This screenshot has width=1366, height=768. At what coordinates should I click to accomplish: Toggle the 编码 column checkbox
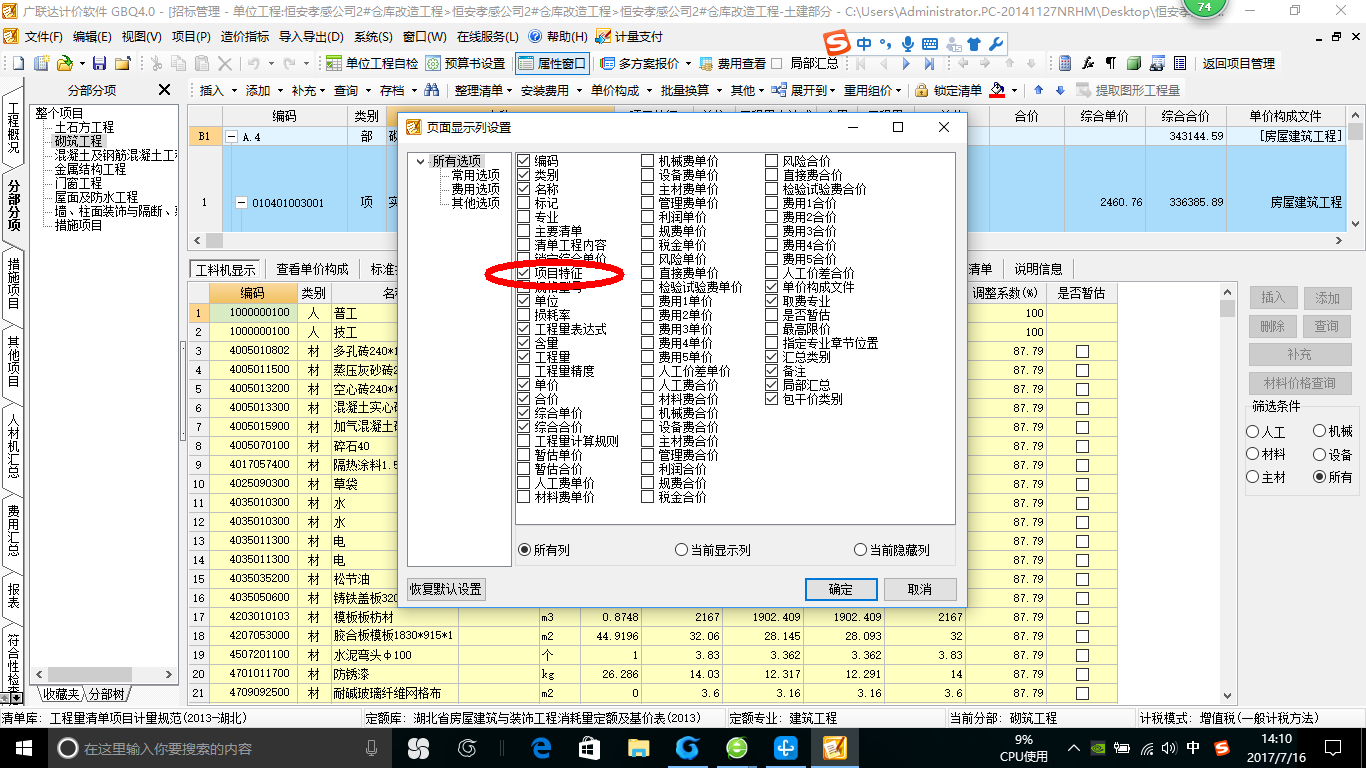click(x=524, y=161)
